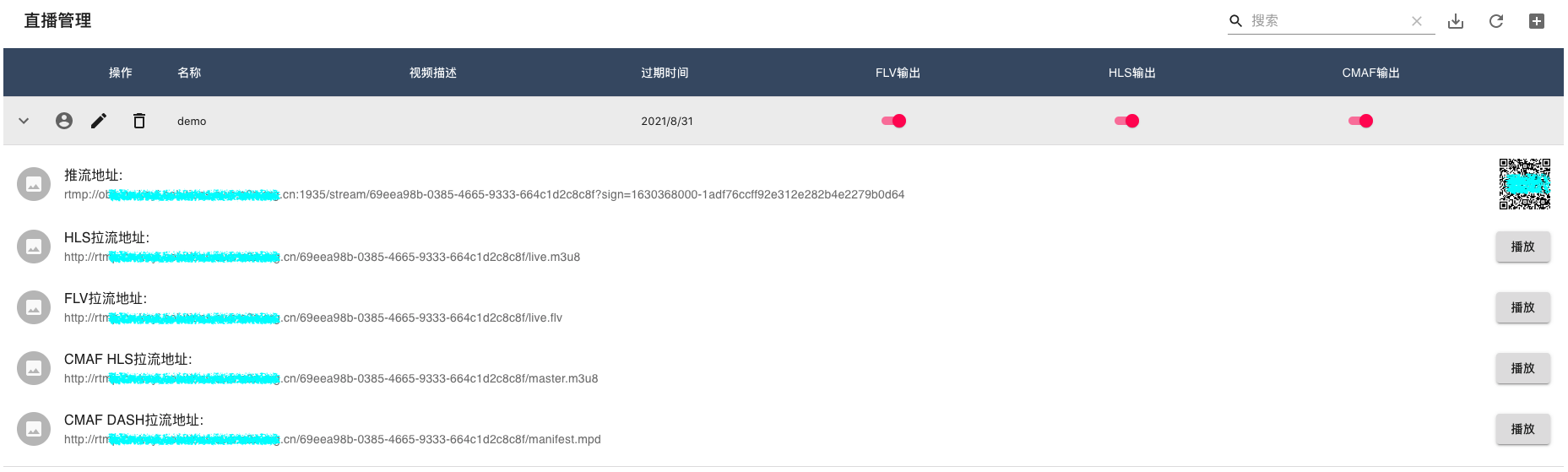
Task: Disable CMAF输出 switch for demo
Action: [x=1361, y=121]
